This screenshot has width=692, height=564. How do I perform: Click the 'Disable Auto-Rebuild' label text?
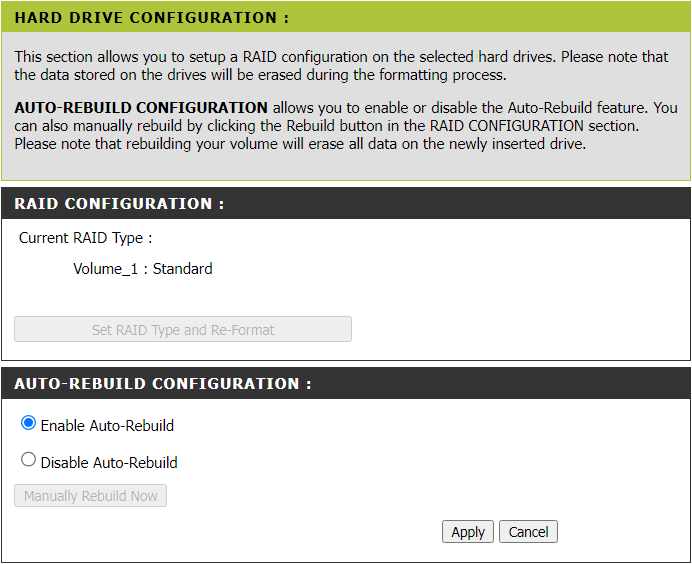[x=109, y=463]
